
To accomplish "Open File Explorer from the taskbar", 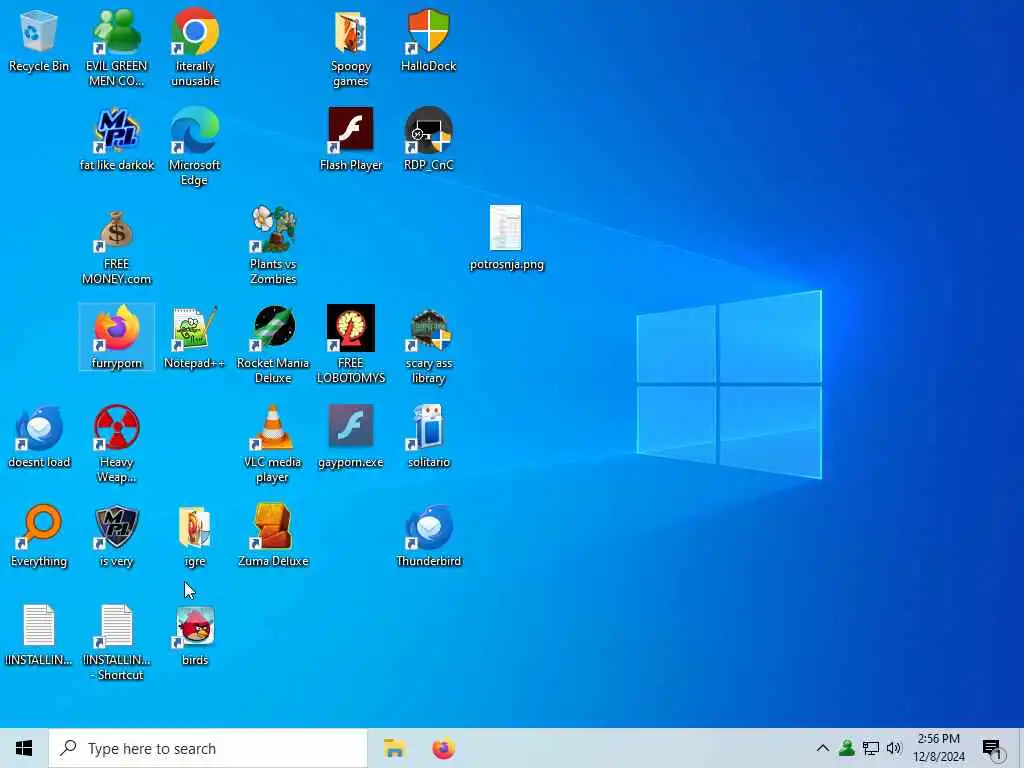I will click(x=394, y=748).
